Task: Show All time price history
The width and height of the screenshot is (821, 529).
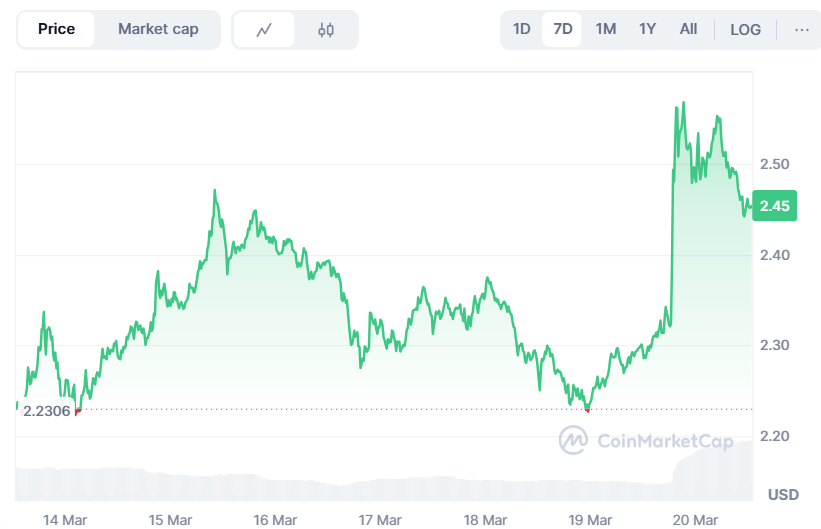Action: [688, 29]
